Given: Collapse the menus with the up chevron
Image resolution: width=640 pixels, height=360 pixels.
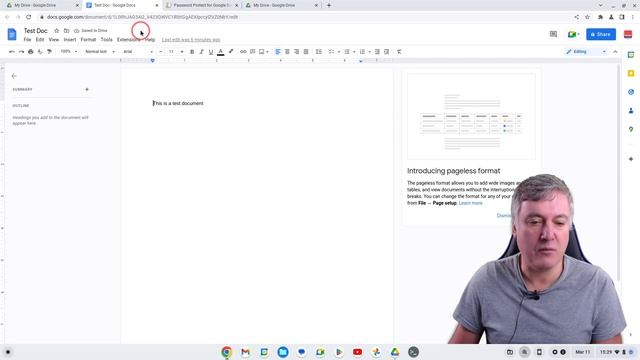Looking at the screenshot, I should click(x=615, y=52).
